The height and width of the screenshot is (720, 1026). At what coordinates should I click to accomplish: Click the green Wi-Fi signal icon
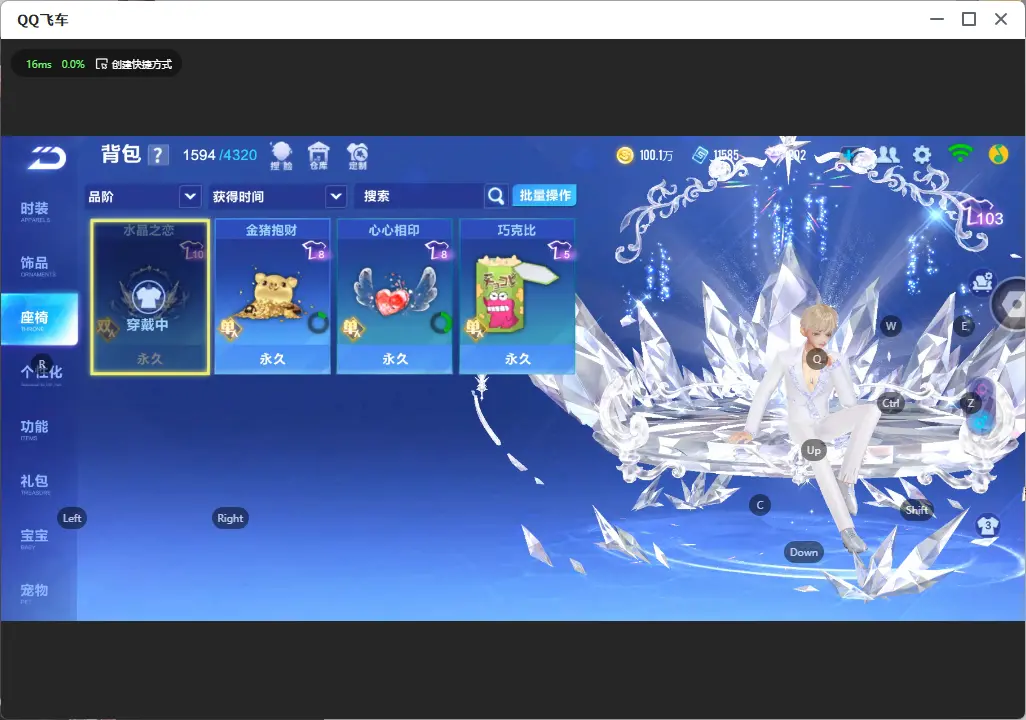[x=960, y=154]
